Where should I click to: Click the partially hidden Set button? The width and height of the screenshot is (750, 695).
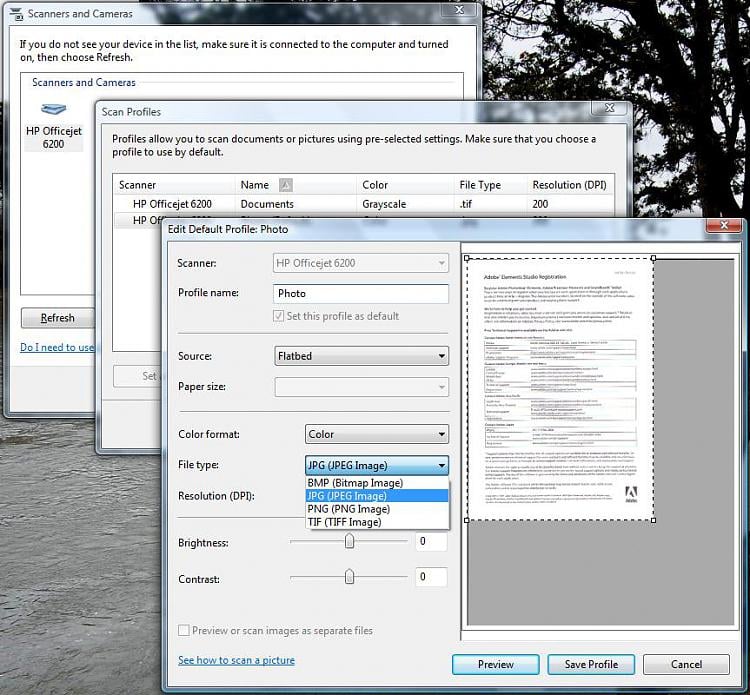[x=138, y=376]
